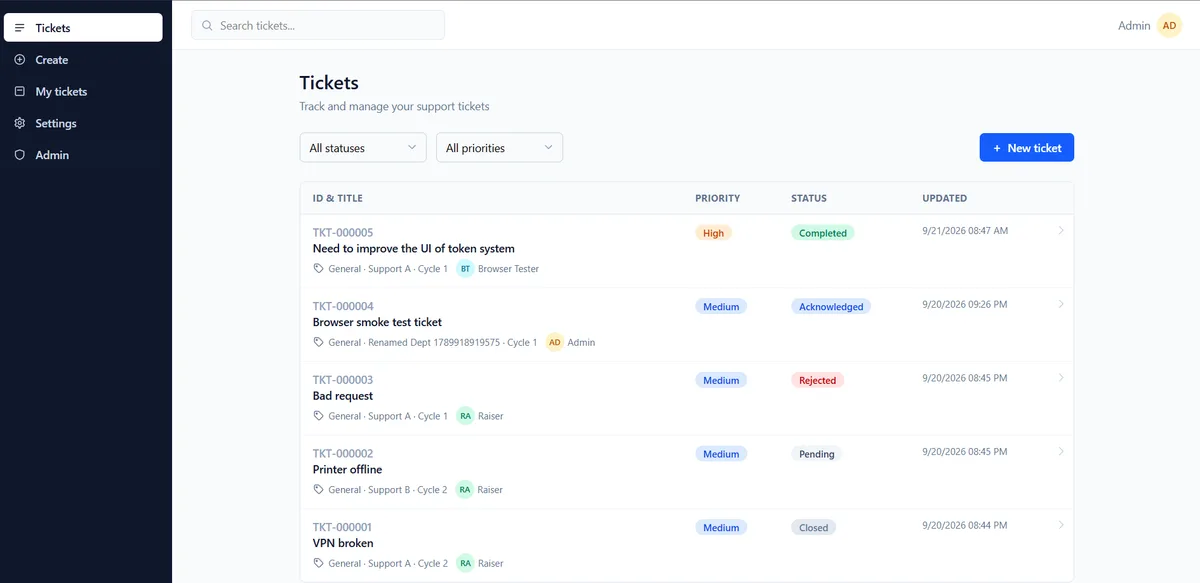Click the Tickets list icon in sidebar
The width and height of the screenshot is (1200, 583).
20,28
